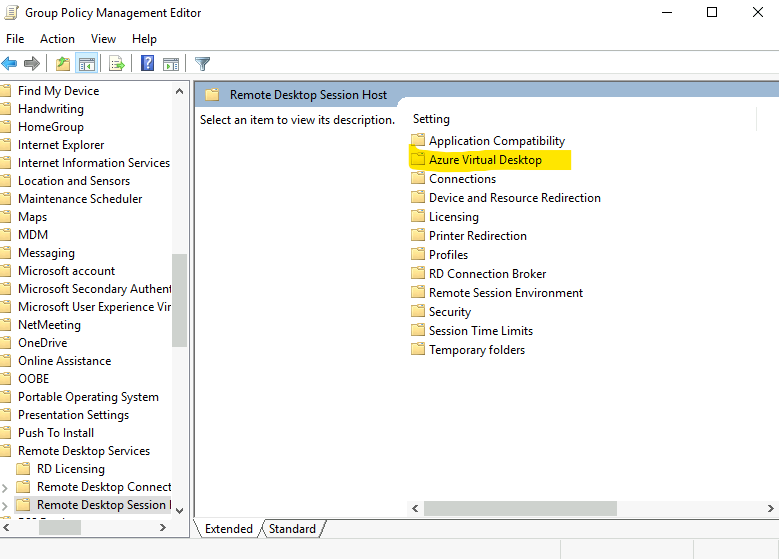Image resolution: width=779 pixels, height=559 pixels.
Task: Expand Remote Desktop Session Host tree node
Action: (6, 505)
